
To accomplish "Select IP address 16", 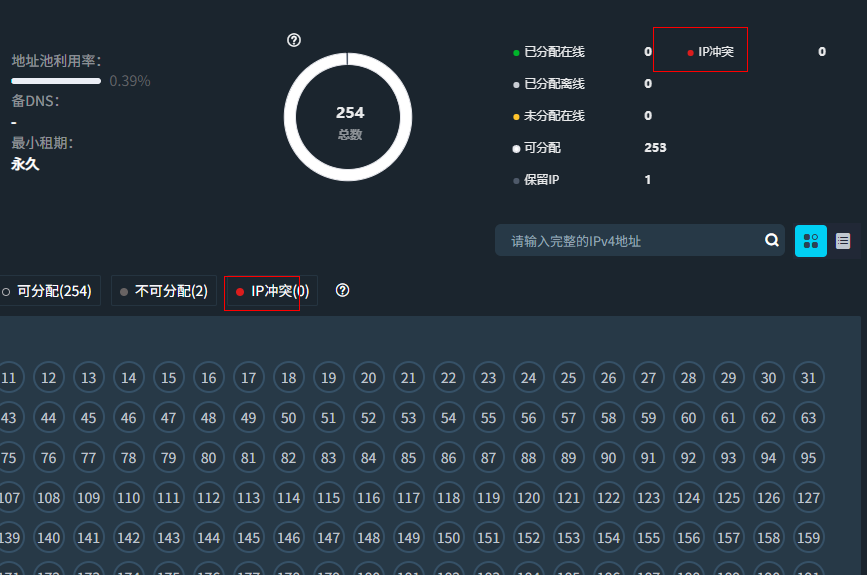I will [x=208, y=378].
